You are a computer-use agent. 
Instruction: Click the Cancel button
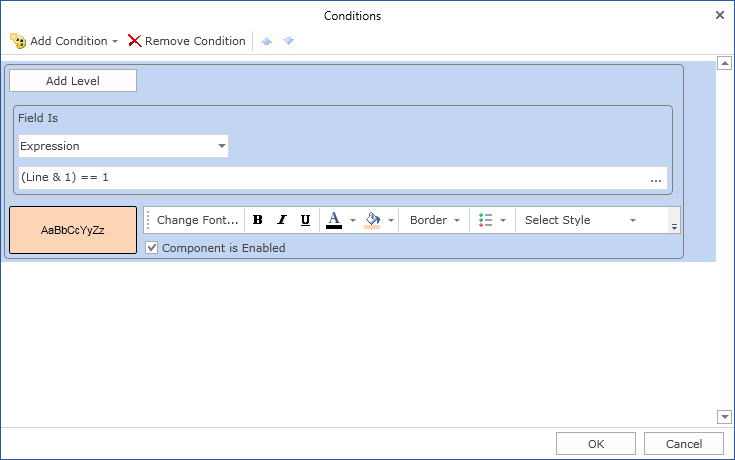[x=684, y=444]
